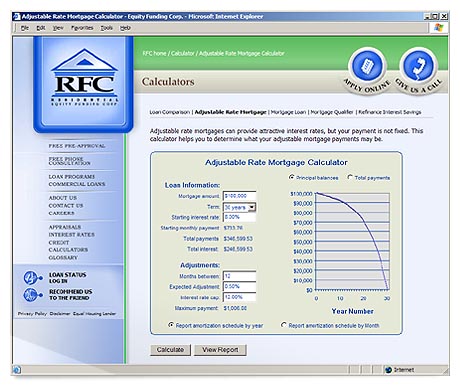Click the page icon at the status bar left
460x385 pixels.
coord(17,370)
